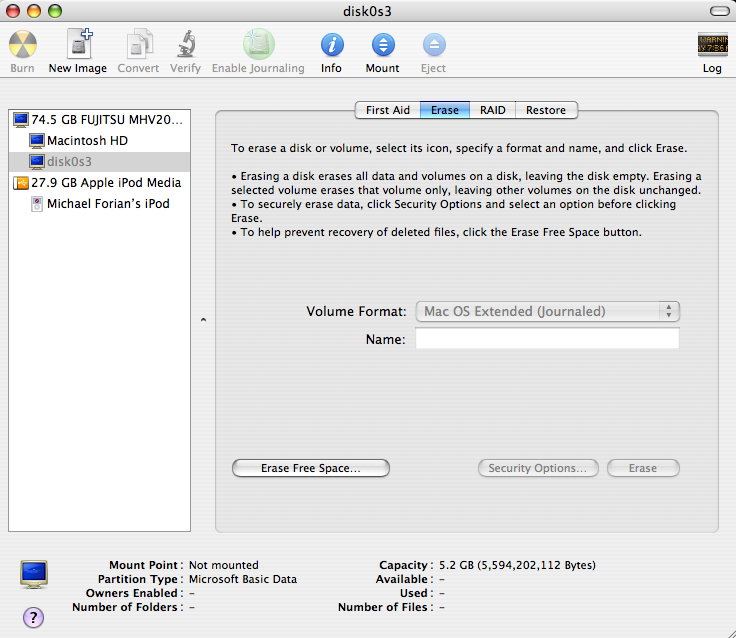Open the Log viewer icon
Image resolution: width=736 pixels, height=638 pixels.
click(713, 45)
